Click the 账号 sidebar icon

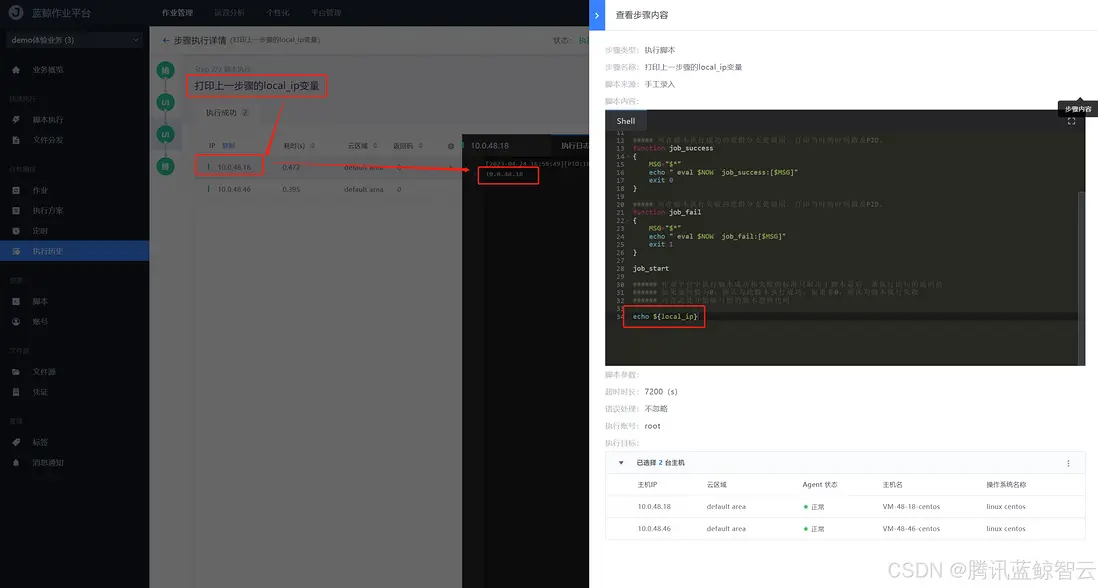(16, 322)
